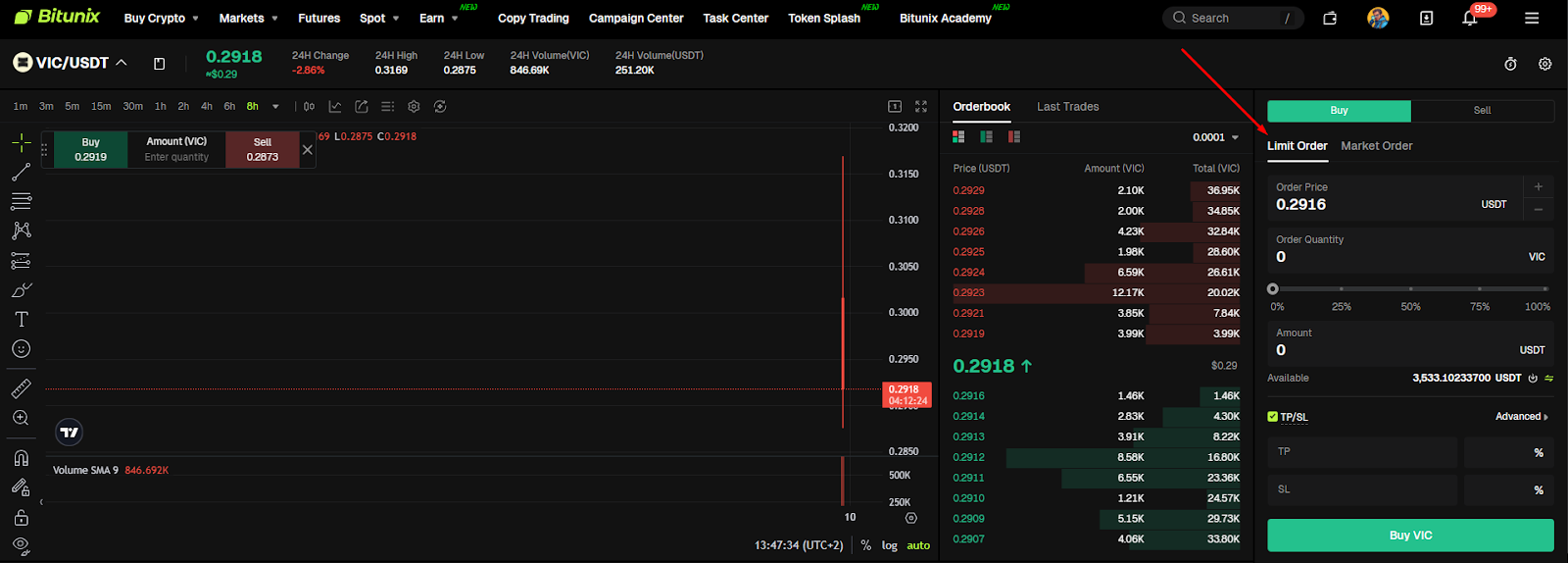Click the quick trade Amount quantity field
Screen dimensions: 1568x563
click(176, 157)
